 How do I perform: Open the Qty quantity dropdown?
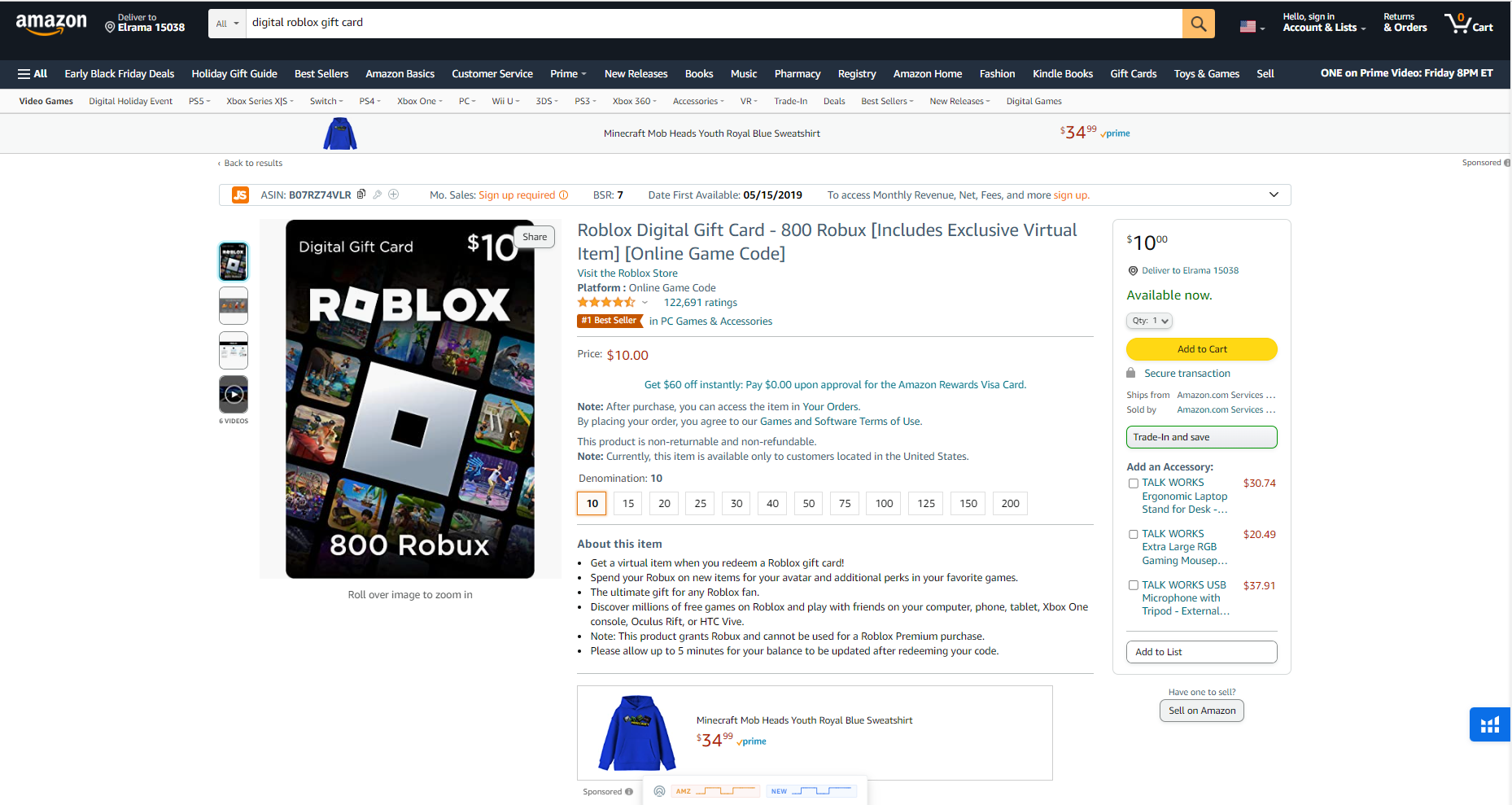pyautogui.click(x=1149, y=321)
